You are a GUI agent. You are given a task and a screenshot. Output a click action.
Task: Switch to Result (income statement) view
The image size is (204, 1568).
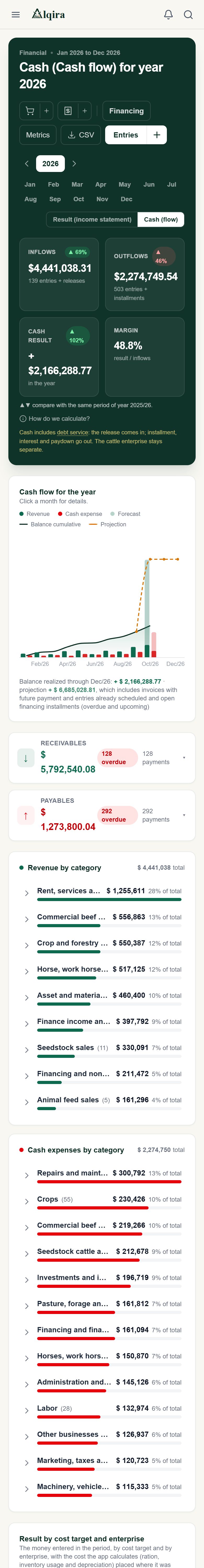92,220
